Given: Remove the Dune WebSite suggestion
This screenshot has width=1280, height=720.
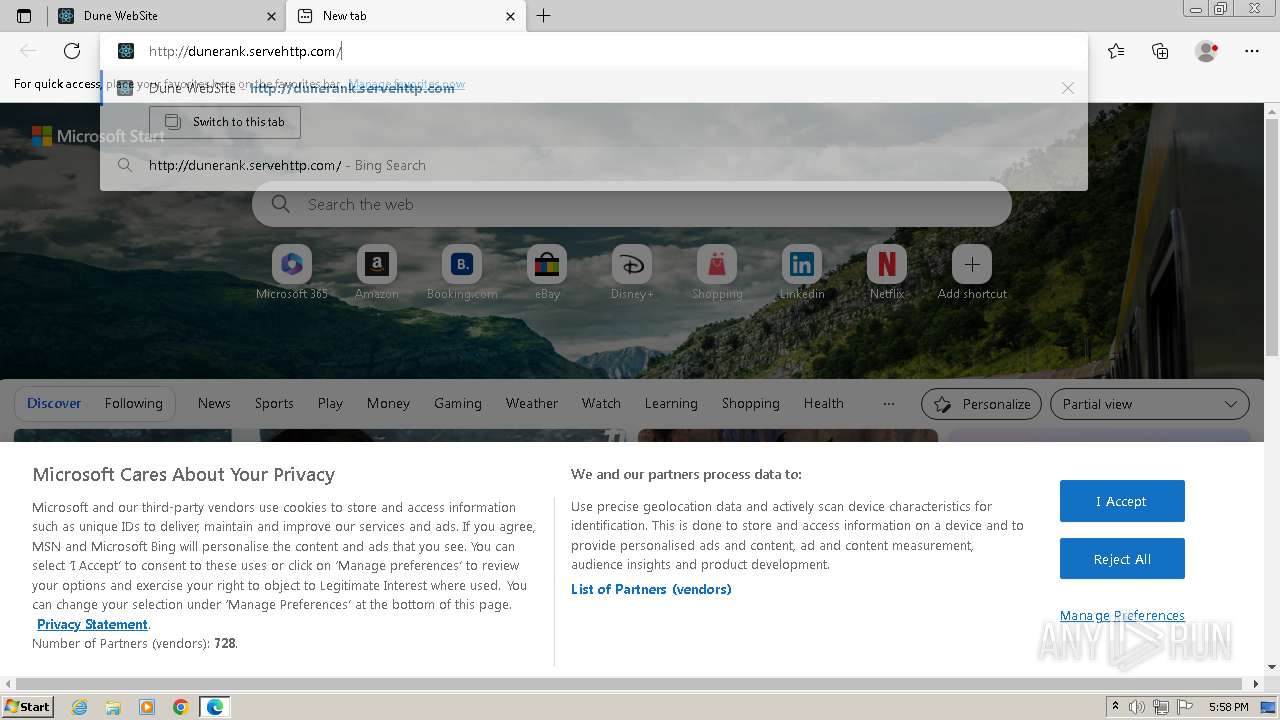Looking at the screenshot, I should [x=1068, y=88].
